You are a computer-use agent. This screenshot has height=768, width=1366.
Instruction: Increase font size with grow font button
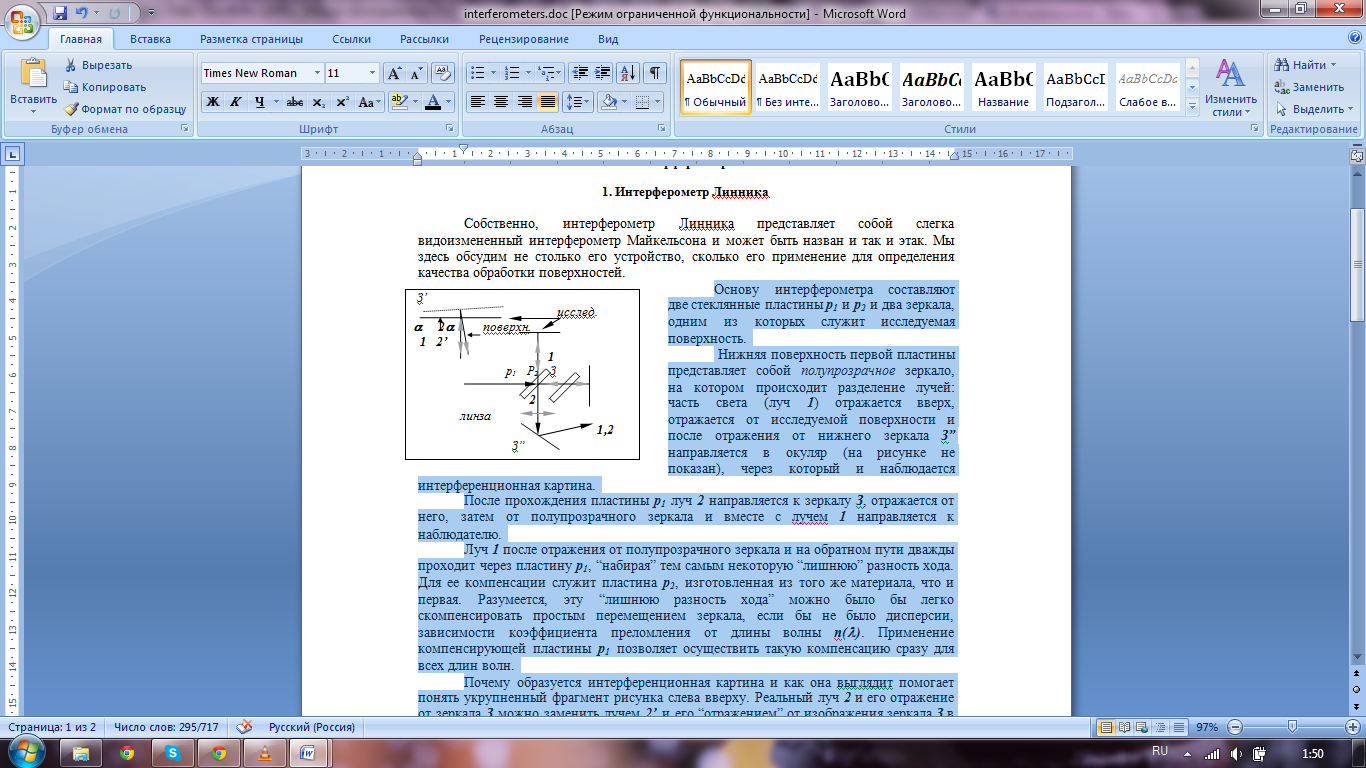pos(395,73)
